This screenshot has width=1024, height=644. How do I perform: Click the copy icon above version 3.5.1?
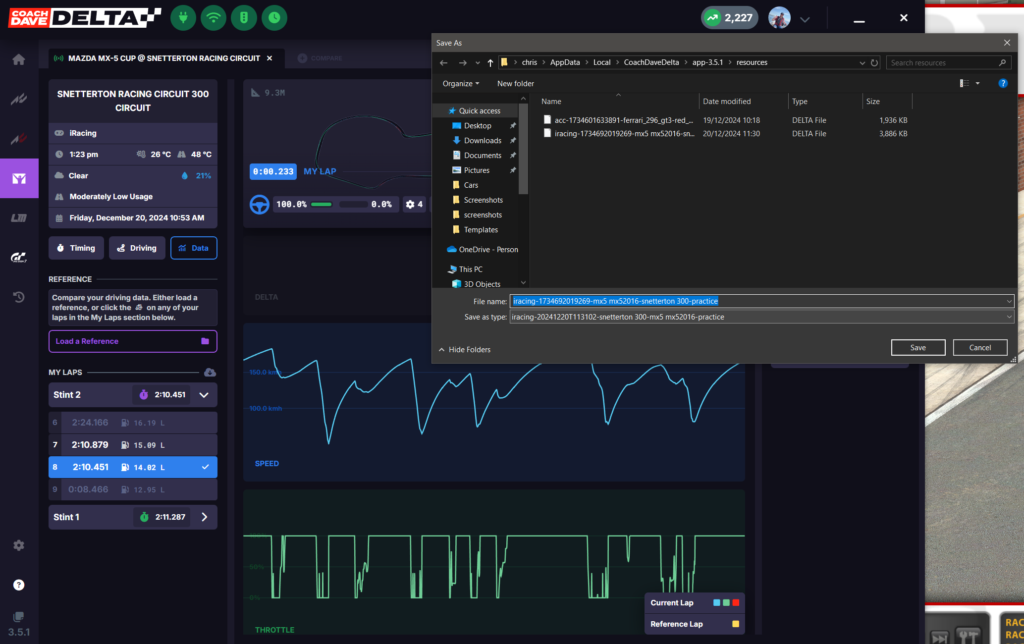18,617
